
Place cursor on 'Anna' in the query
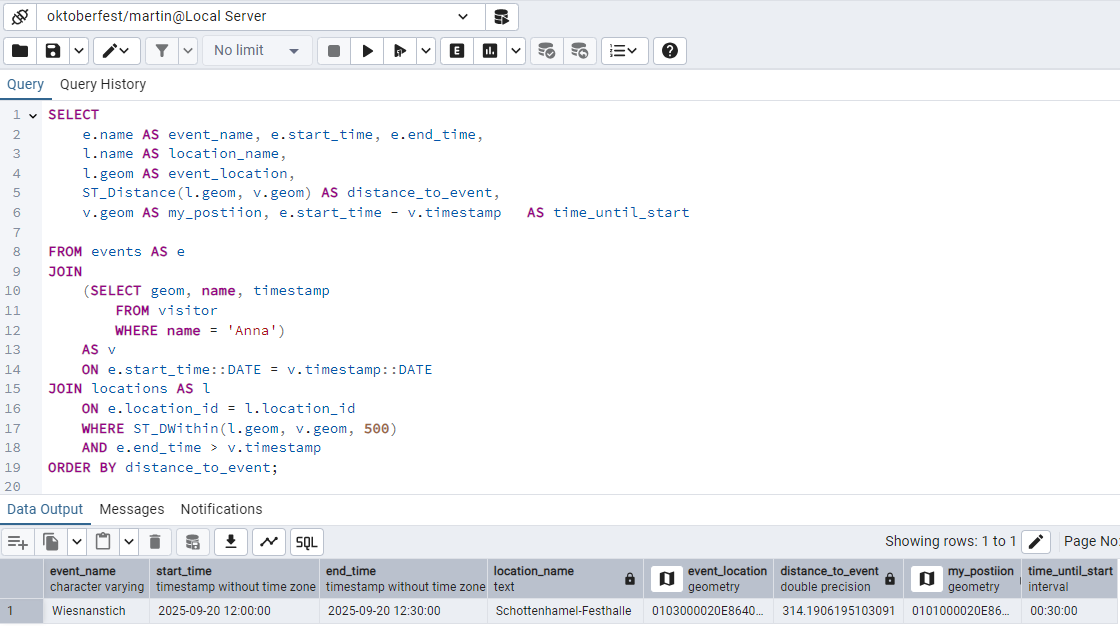(x=252, y=331)
